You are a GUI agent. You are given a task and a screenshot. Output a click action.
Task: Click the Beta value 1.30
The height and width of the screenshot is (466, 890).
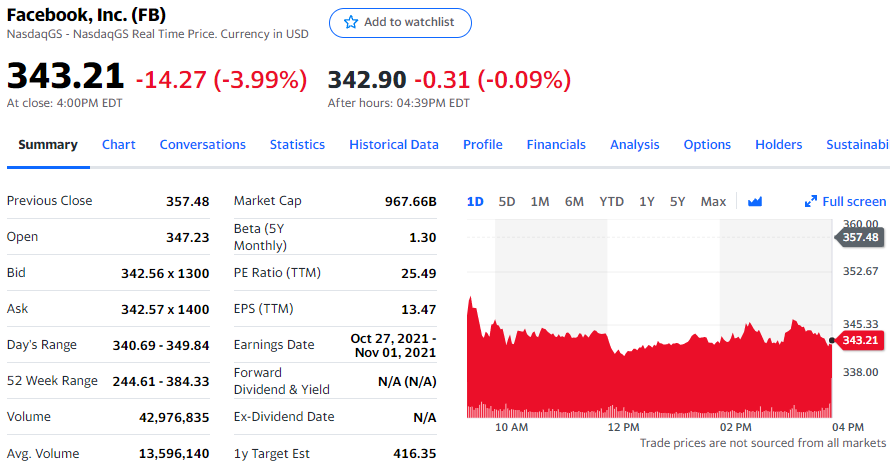tap(423, 238)
